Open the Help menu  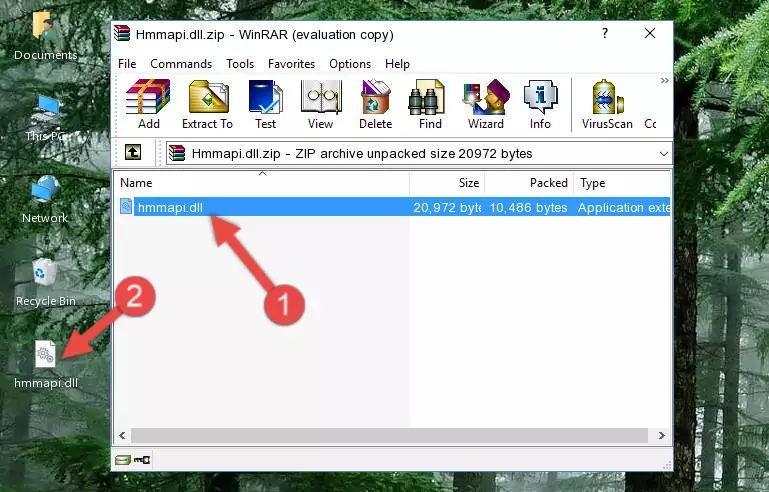click(397, 64)
